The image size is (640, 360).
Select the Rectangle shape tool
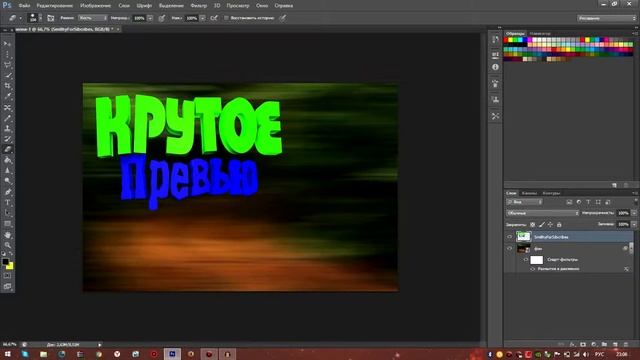click(7, 224)
